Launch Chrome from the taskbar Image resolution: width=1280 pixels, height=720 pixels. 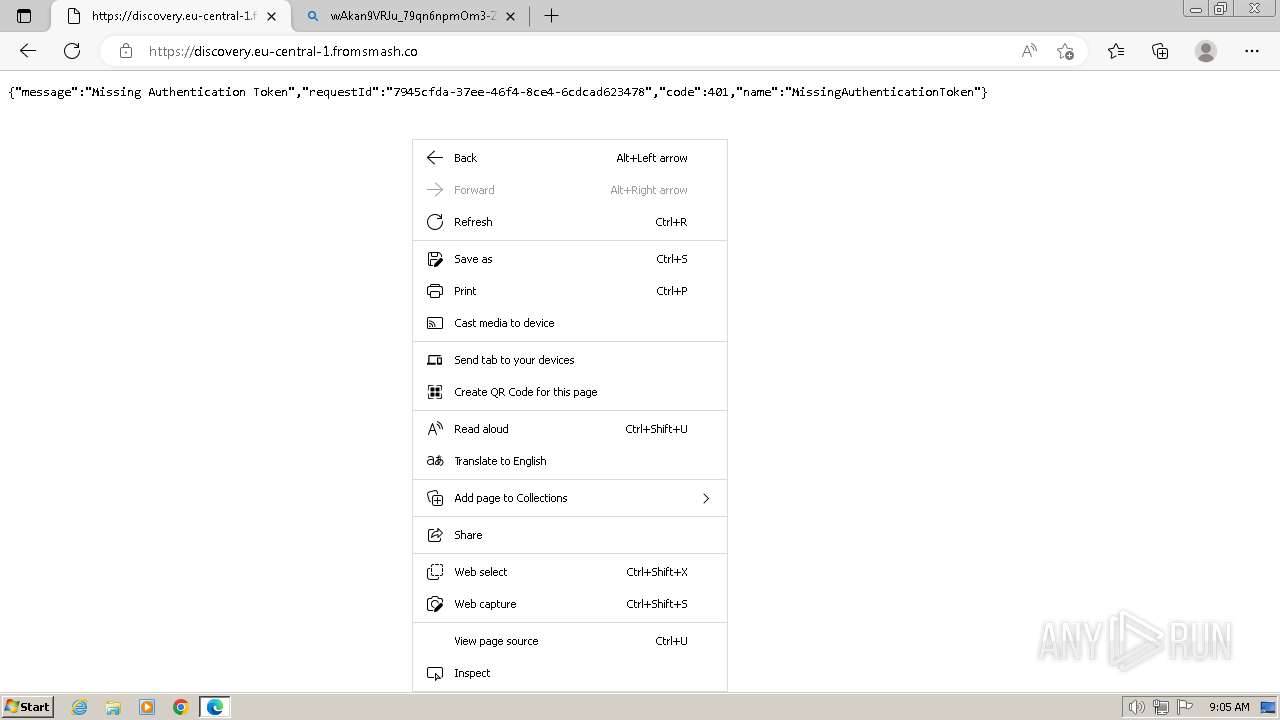click(x=181, y=707)
